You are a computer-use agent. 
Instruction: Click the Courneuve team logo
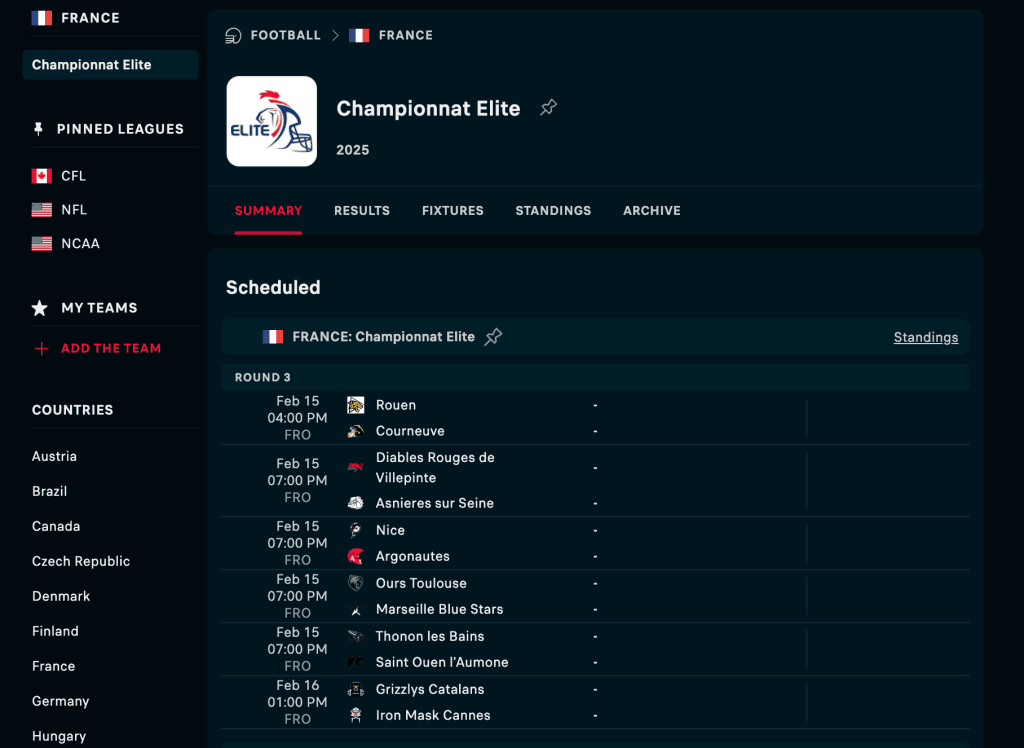tap(355, 431)
